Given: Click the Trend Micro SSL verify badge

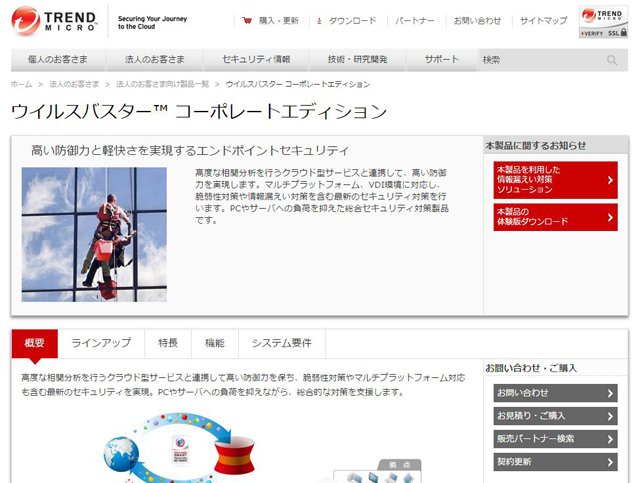Looking at the screenshot, I should 603,22.
